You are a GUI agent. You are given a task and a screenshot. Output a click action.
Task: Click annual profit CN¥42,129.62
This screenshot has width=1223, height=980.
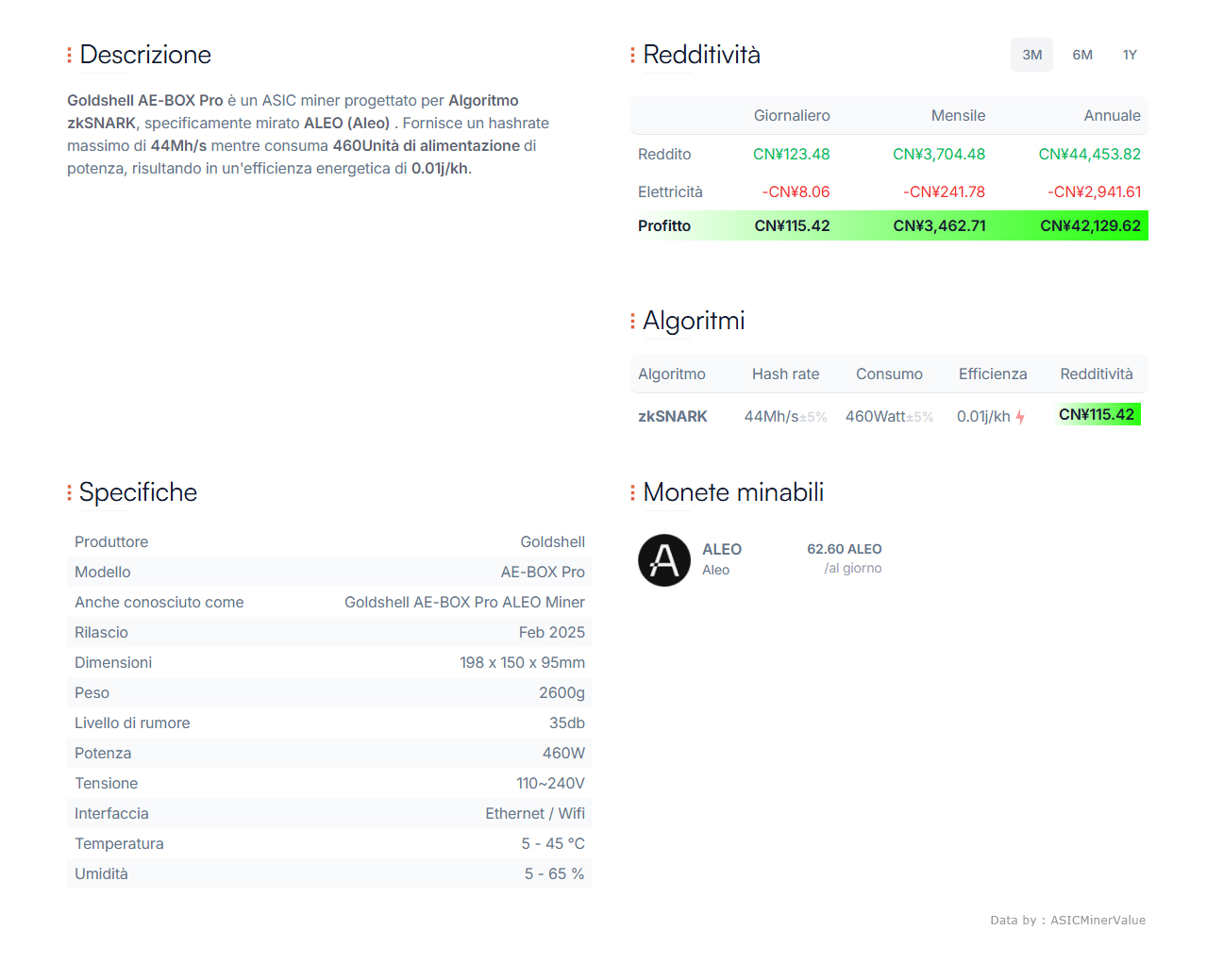(1091, 225)
